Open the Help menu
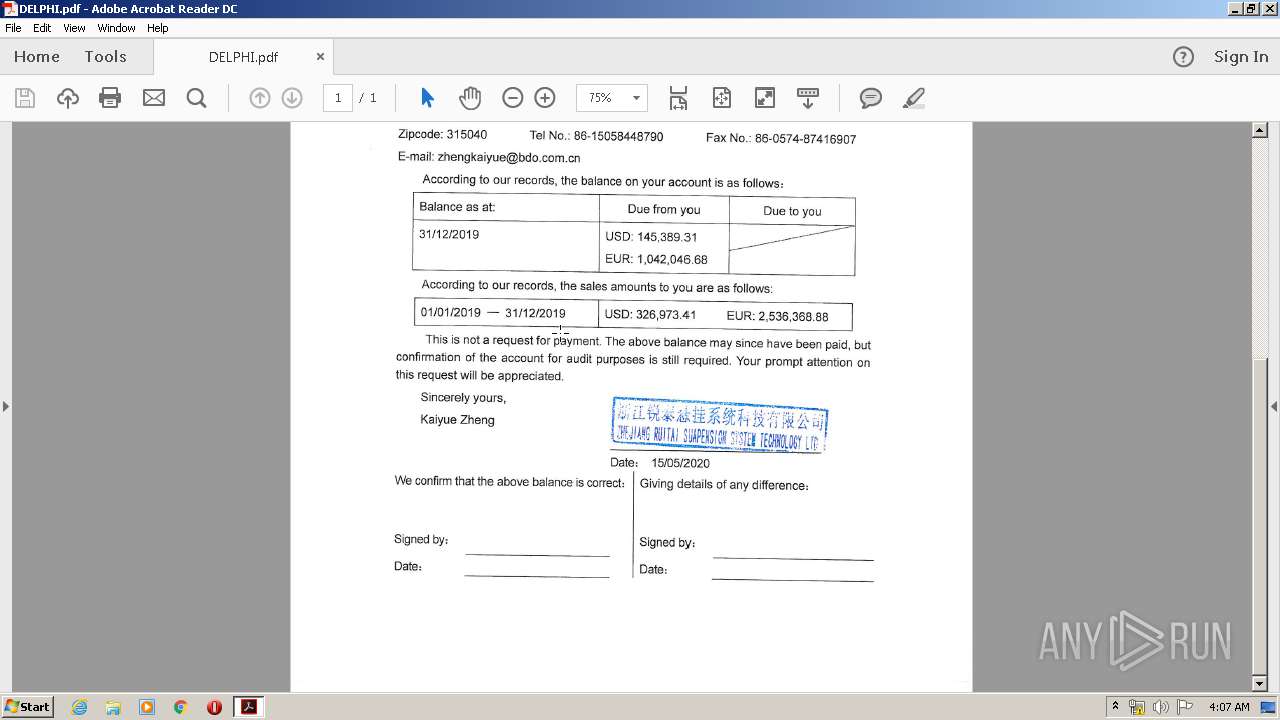1280x720 pixels. [x=158, y=28]
